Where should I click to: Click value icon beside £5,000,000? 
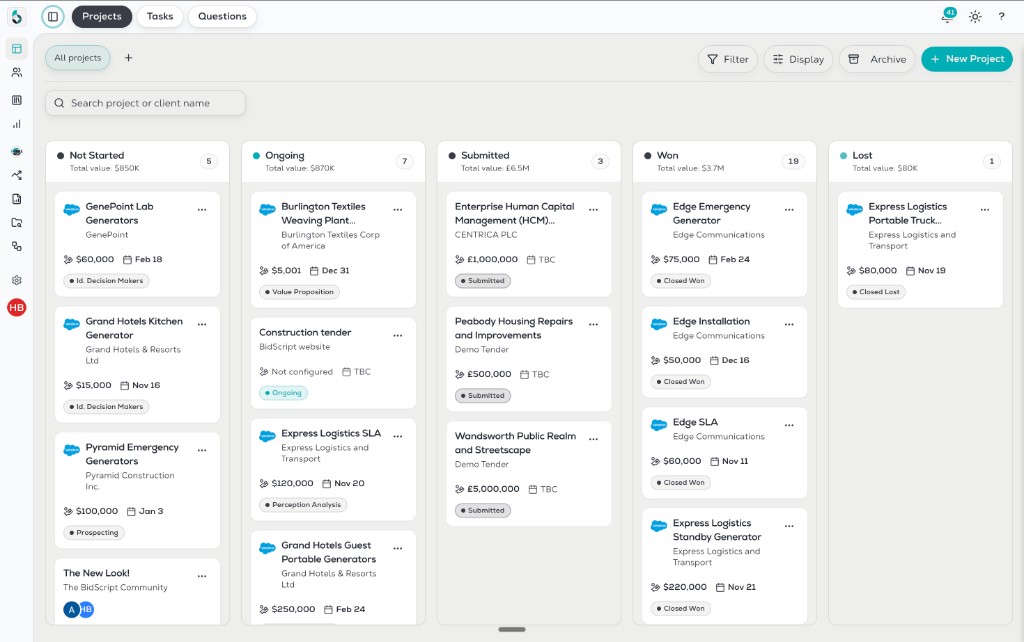click(460, 489)
